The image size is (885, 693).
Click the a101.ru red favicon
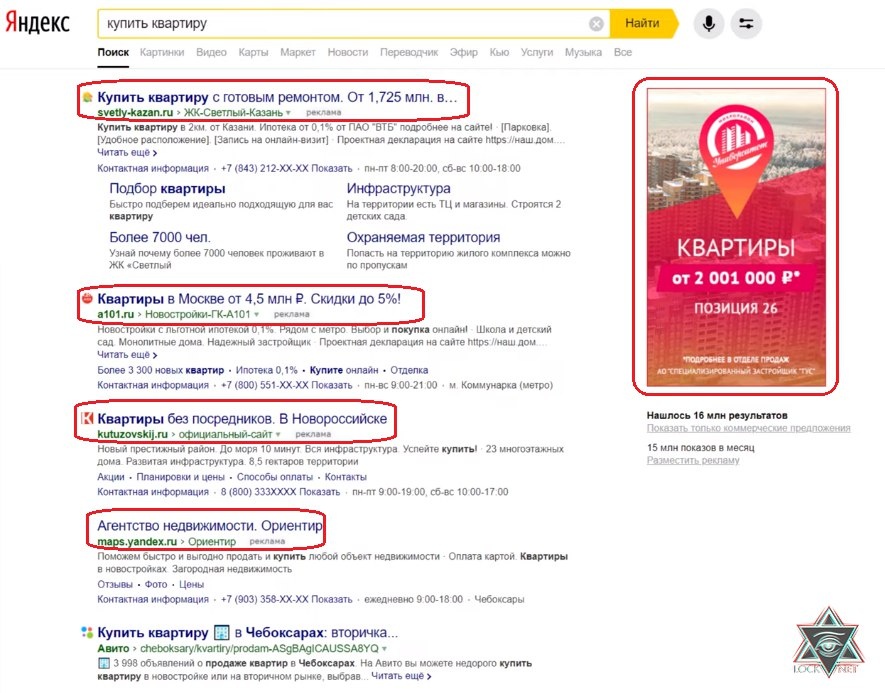tap(87, 298)
